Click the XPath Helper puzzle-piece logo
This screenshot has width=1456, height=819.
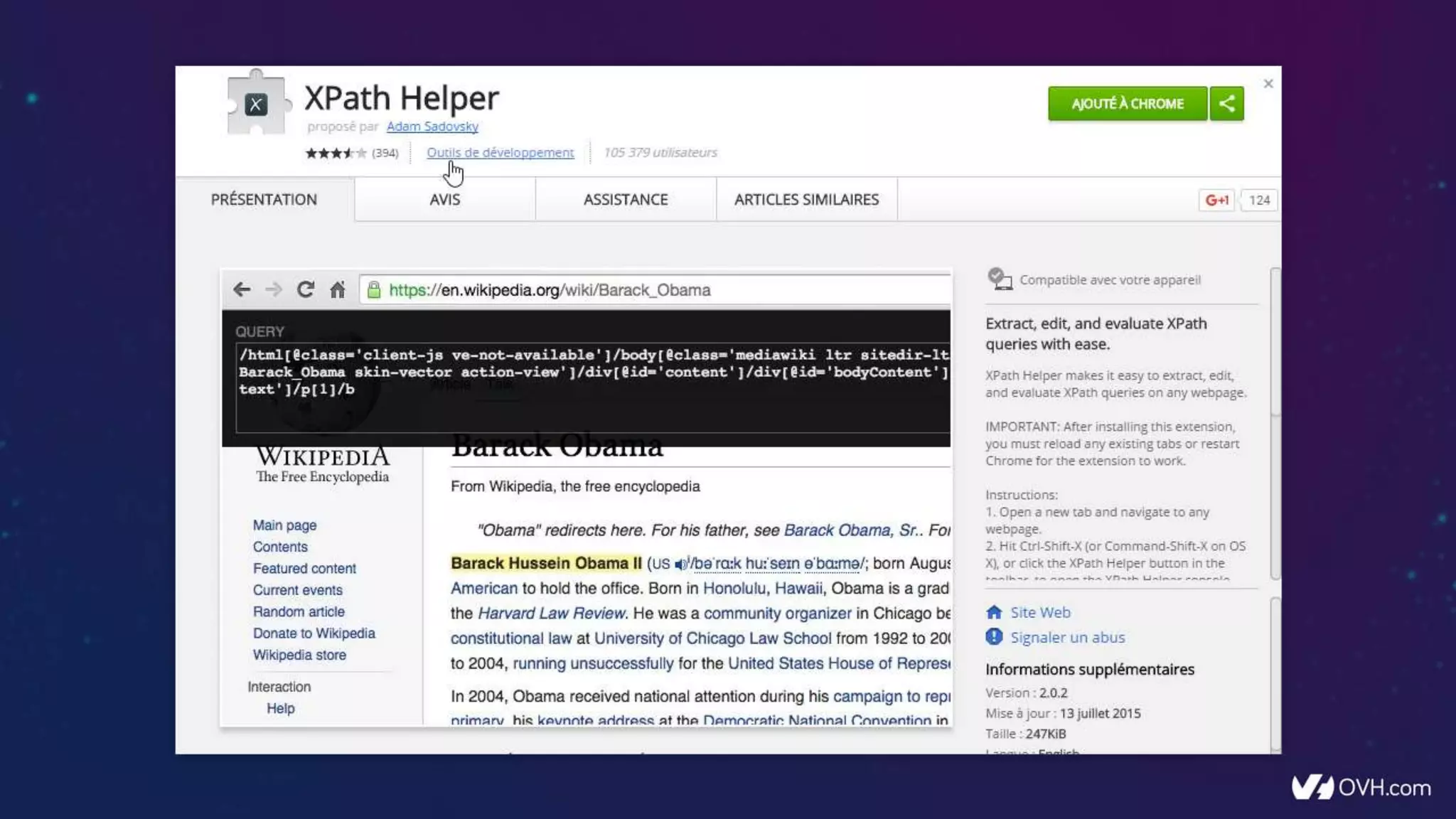pos(257,104)
